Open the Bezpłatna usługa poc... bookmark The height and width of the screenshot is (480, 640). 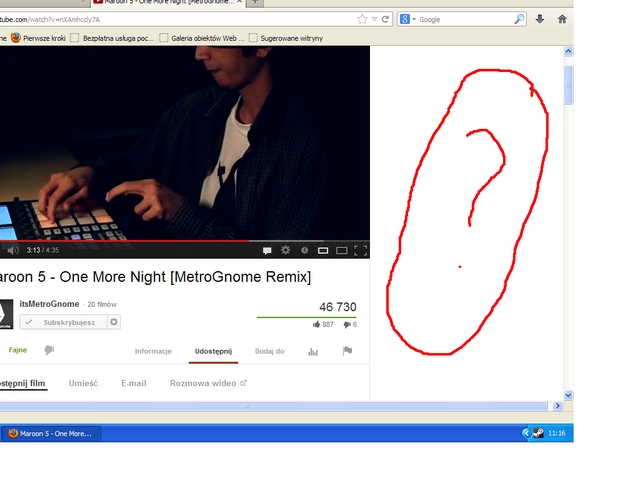pos(112,38)
